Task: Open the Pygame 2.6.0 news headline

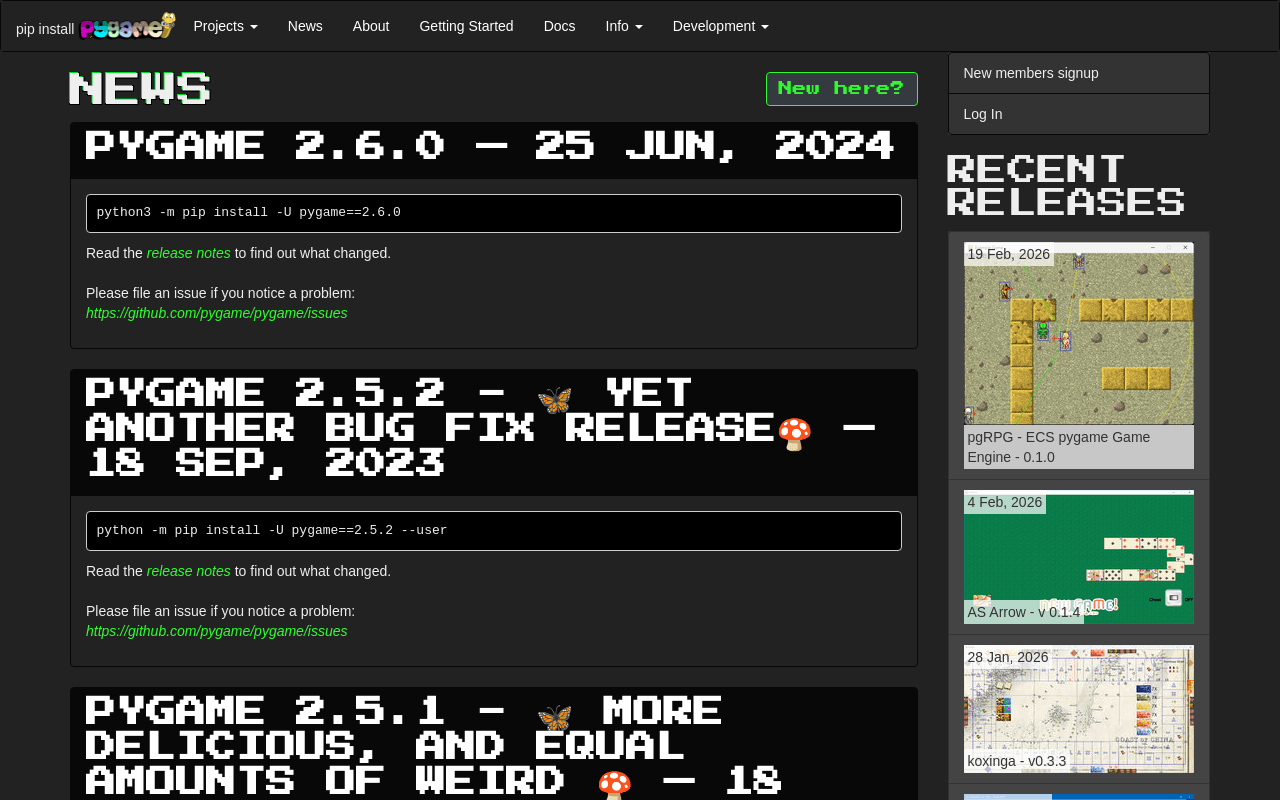Action: point(490,146)
